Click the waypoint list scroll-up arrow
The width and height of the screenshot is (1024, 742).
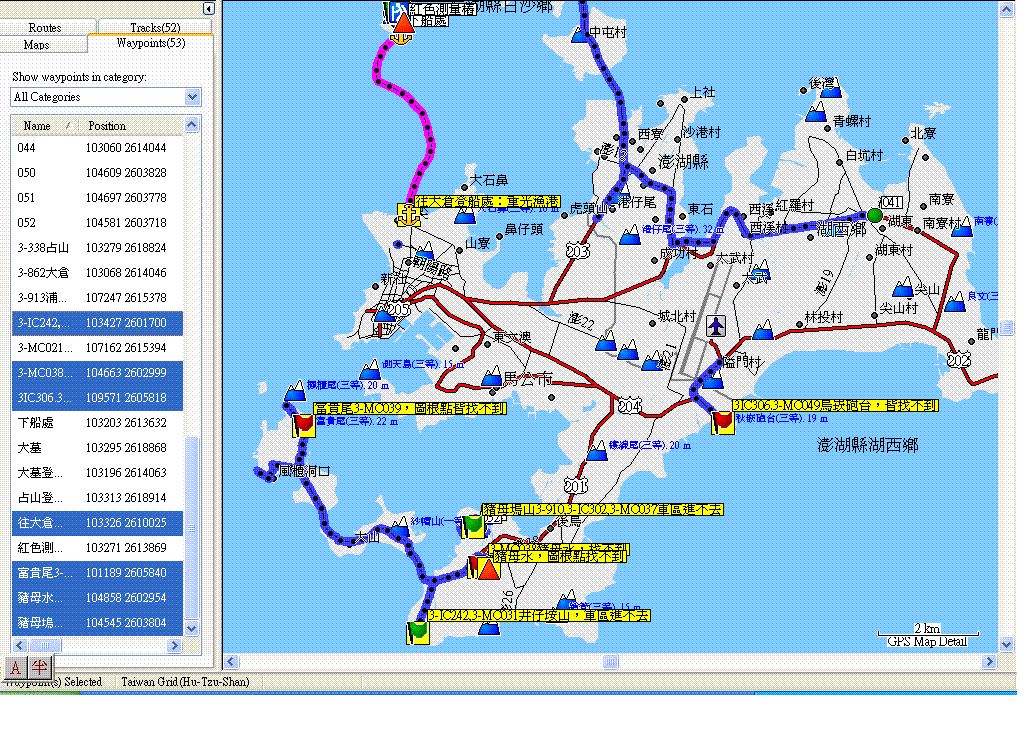tap(191, 125)
